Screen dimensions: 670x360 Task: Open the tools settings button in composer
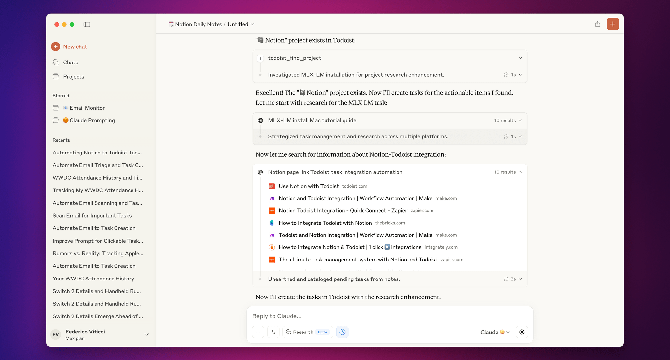(x=273, y=332)
